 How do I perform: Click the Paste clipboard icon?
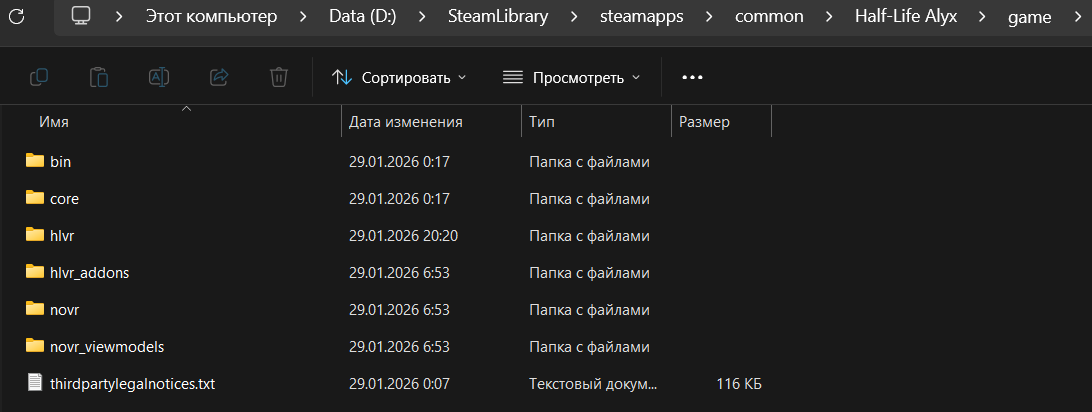[99, 77]
